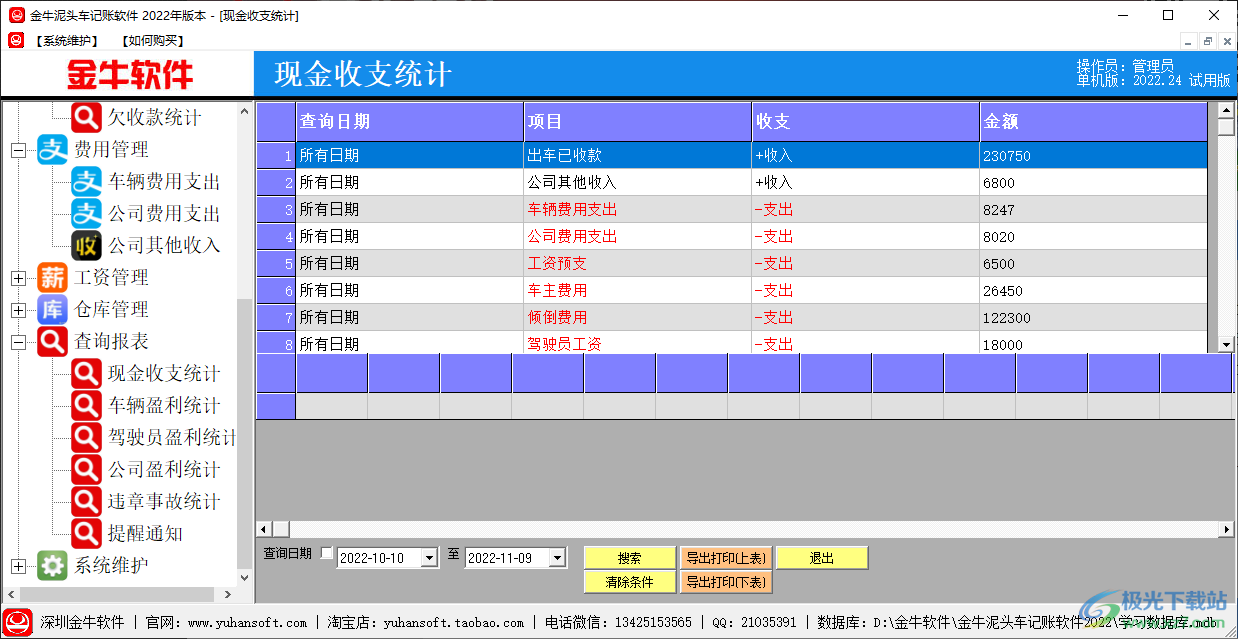
Task: Select the 驾驶员工资 cell
Action: point(638,343)
